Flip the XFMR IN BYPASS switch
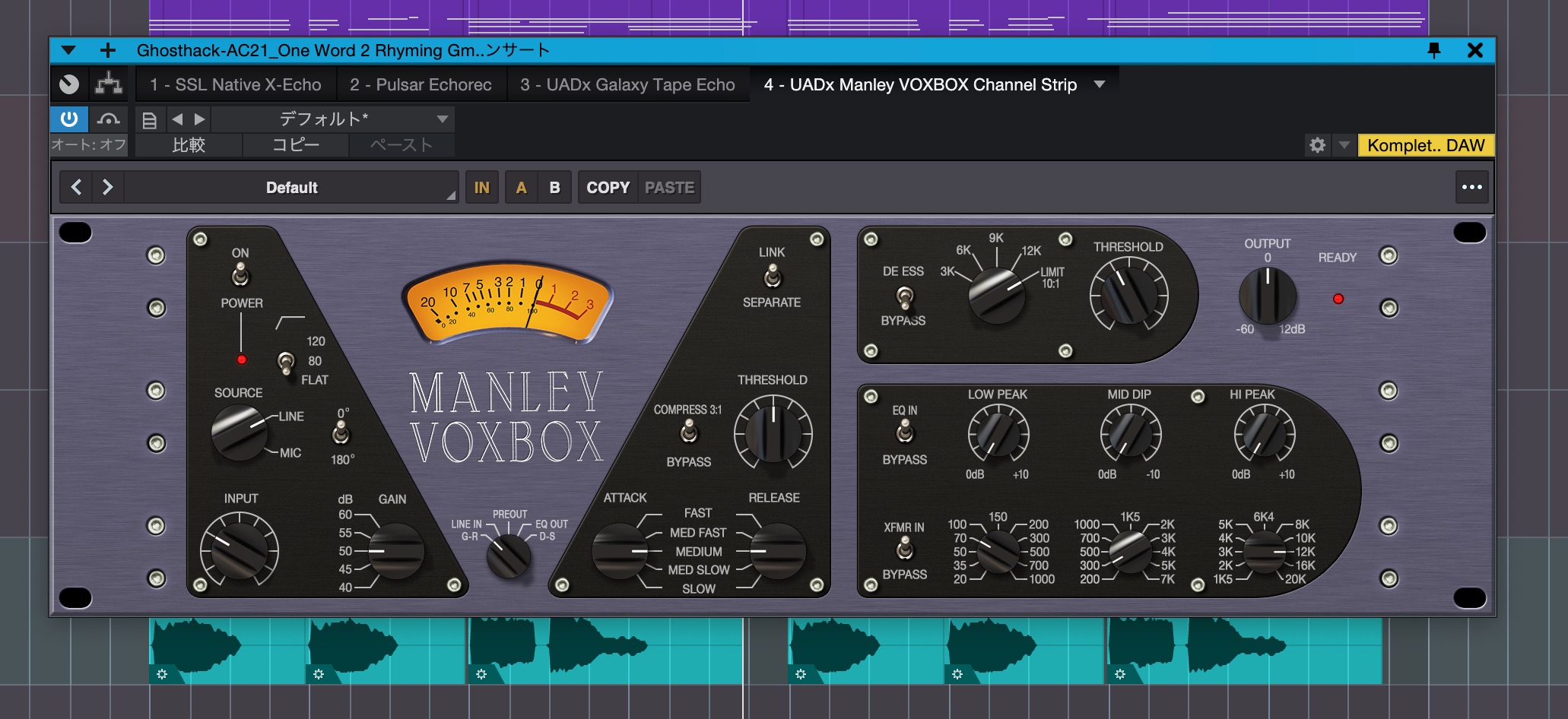 (905, 549)
